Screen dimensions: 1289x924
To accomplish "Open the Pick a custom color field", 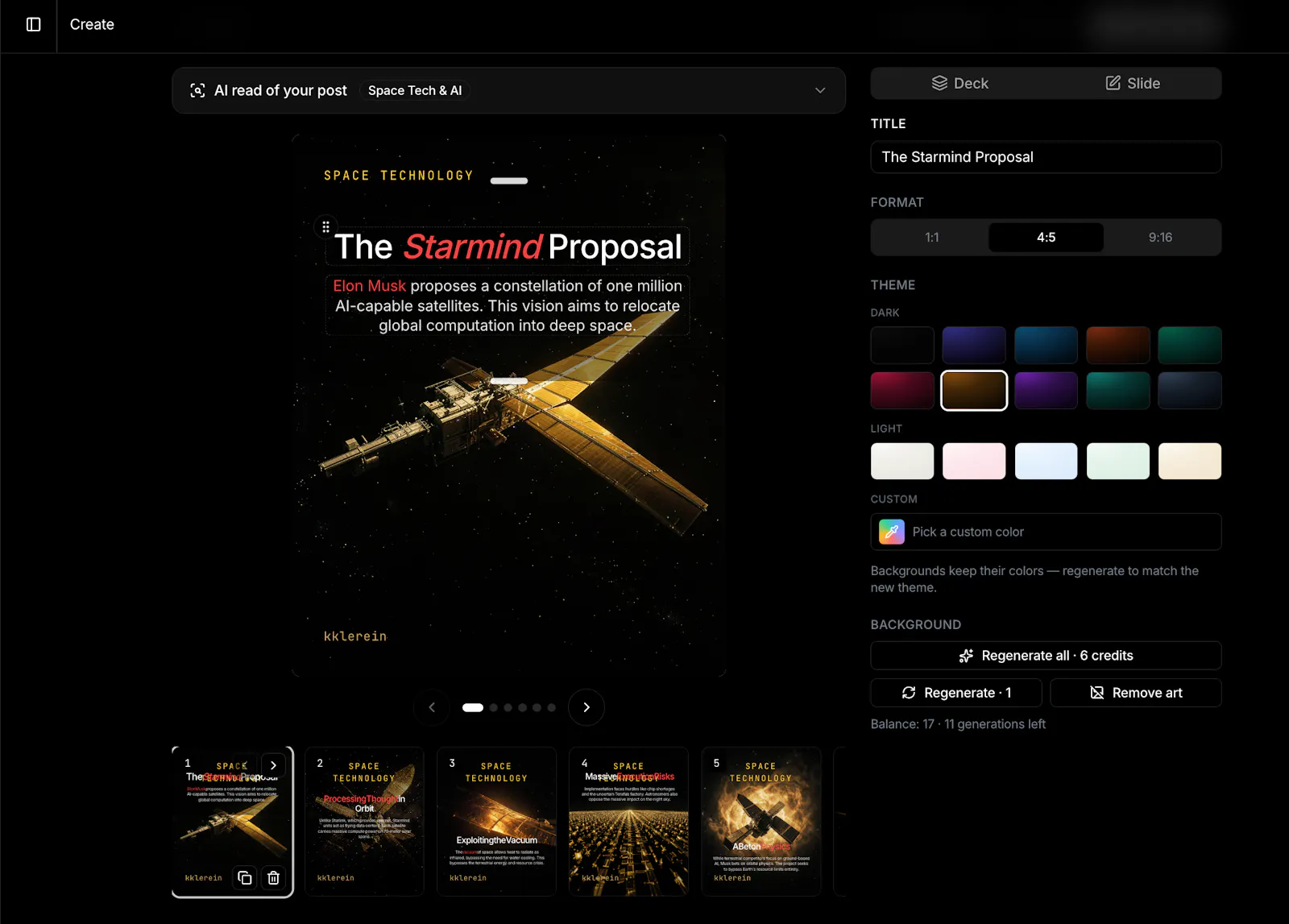I will [1046, 532].
